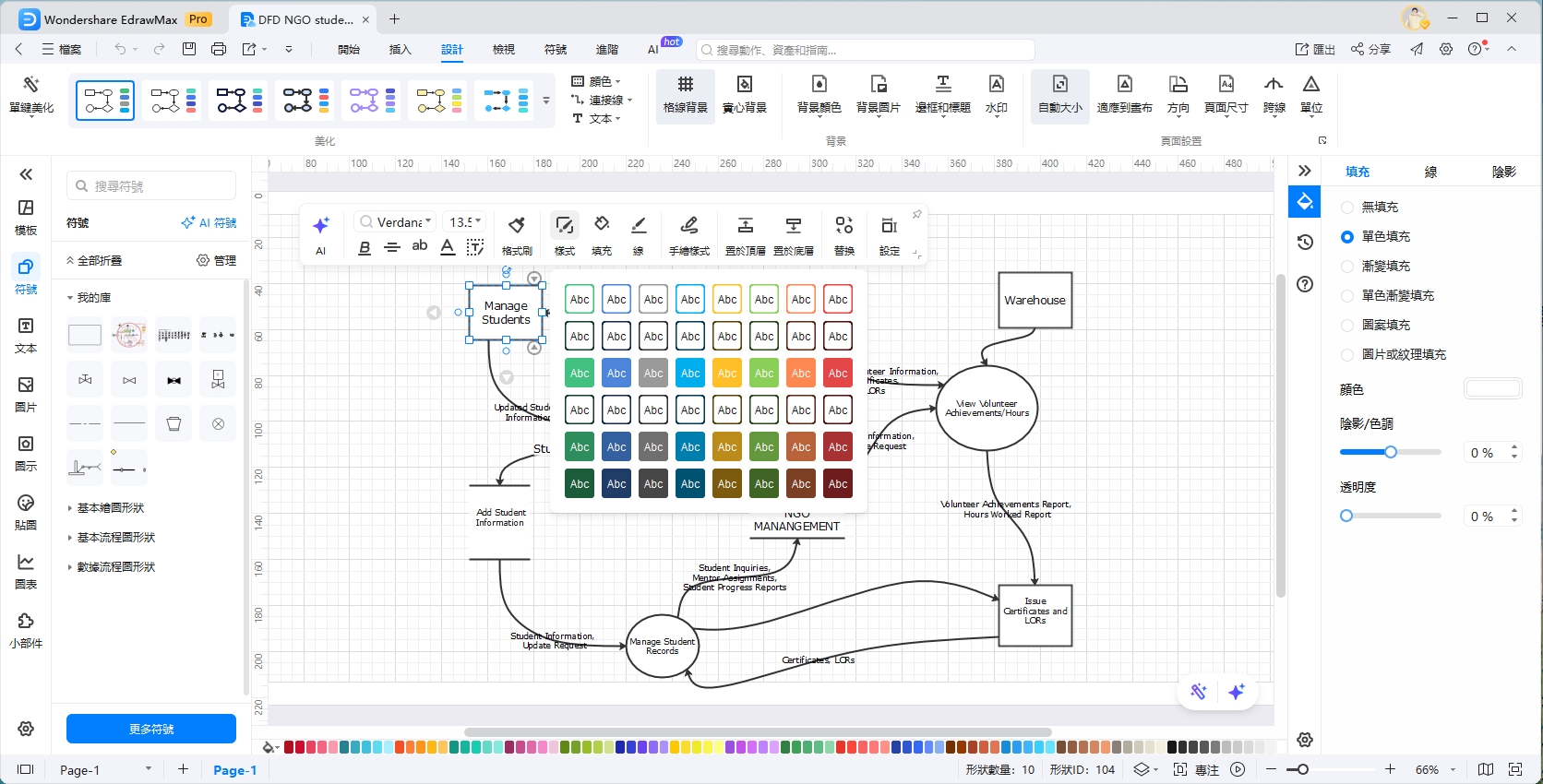The image size is (1543, 784).
Task: Click the bold formatting icon
Action: pyautogui.click(x=365, y=247)
